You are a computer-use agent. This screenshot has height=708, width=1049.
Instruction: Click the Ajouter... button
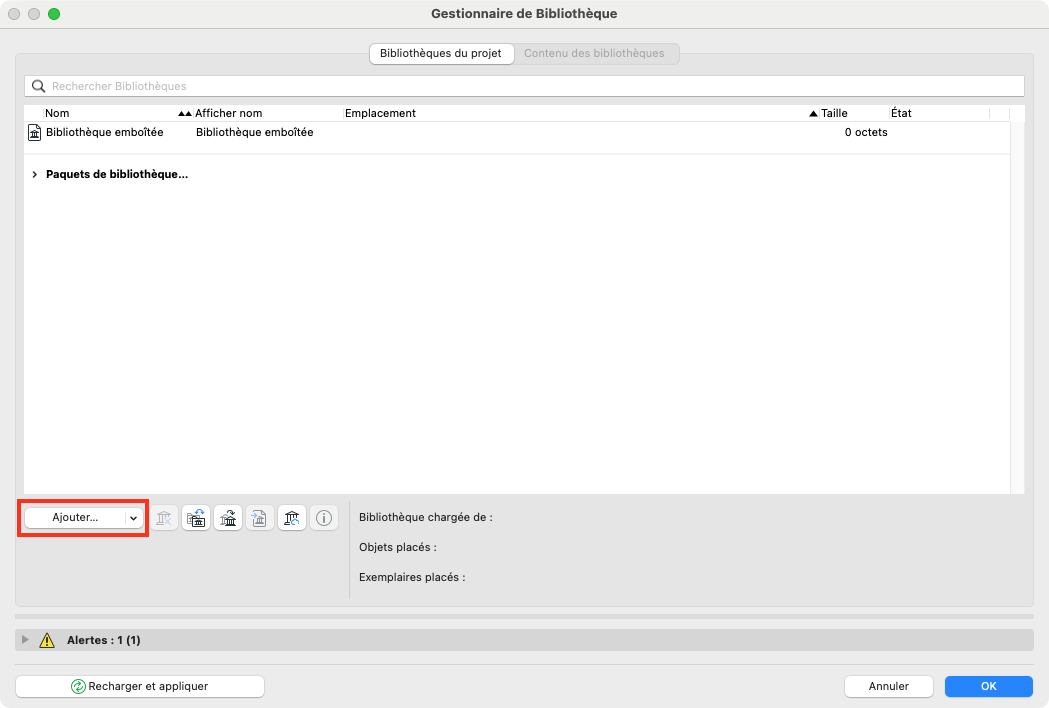(x=75, y=518)
